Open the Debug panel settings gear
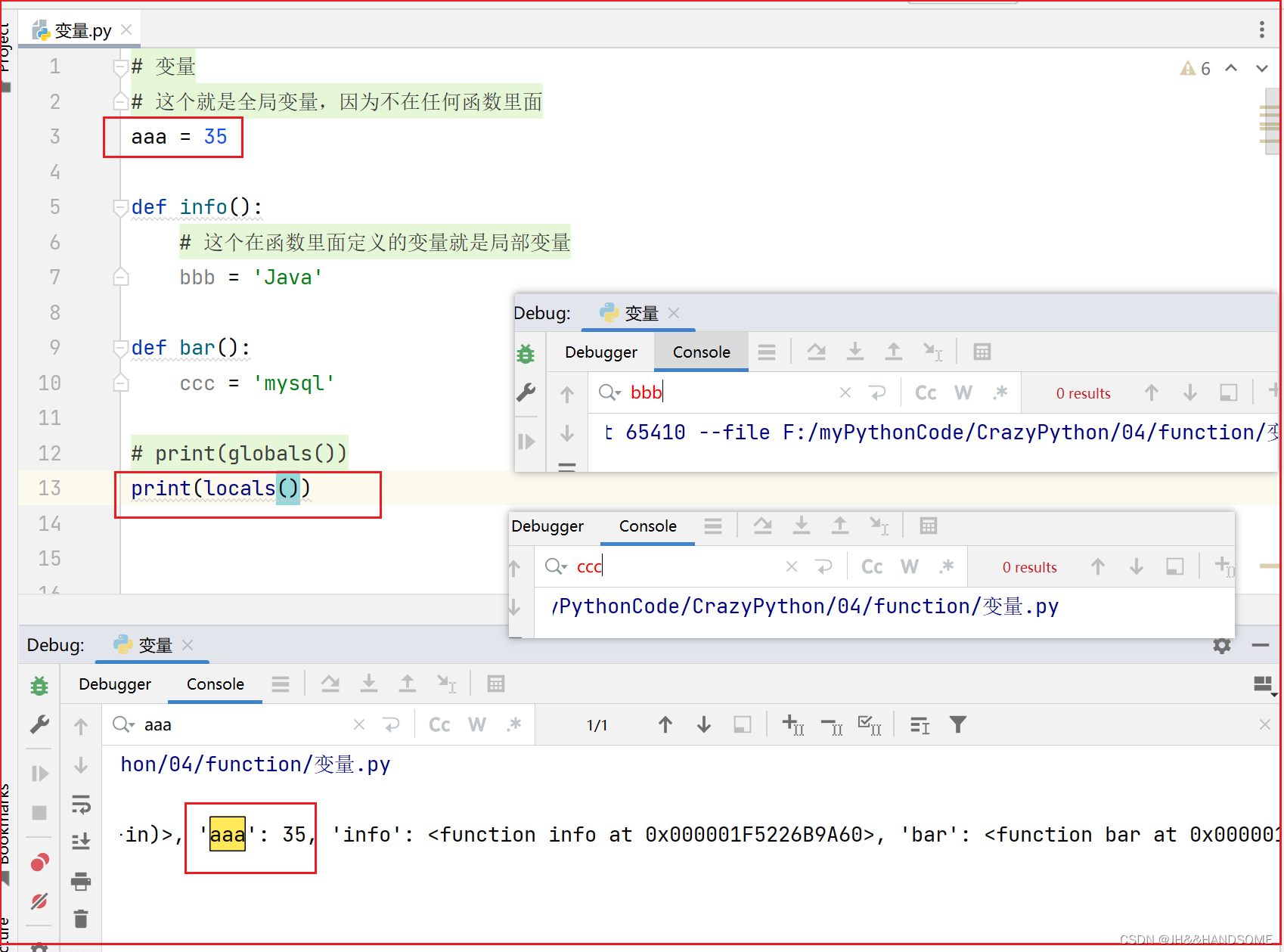 click(x=1222, y=645)
